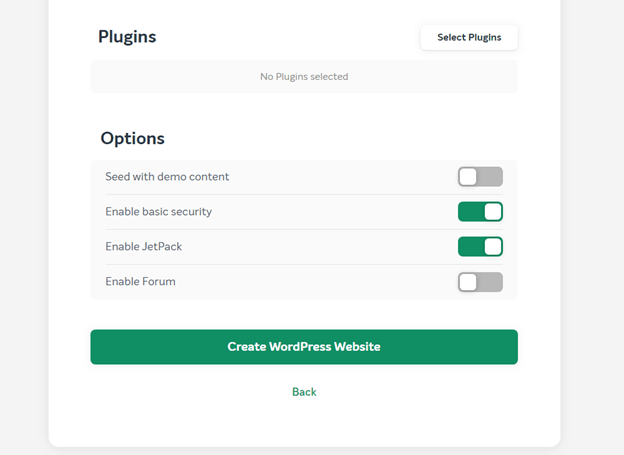Image resolution: width=624 pixels, height=455 pixels.
Task: Click gray track of demo content switch
Action: [490, 177]
